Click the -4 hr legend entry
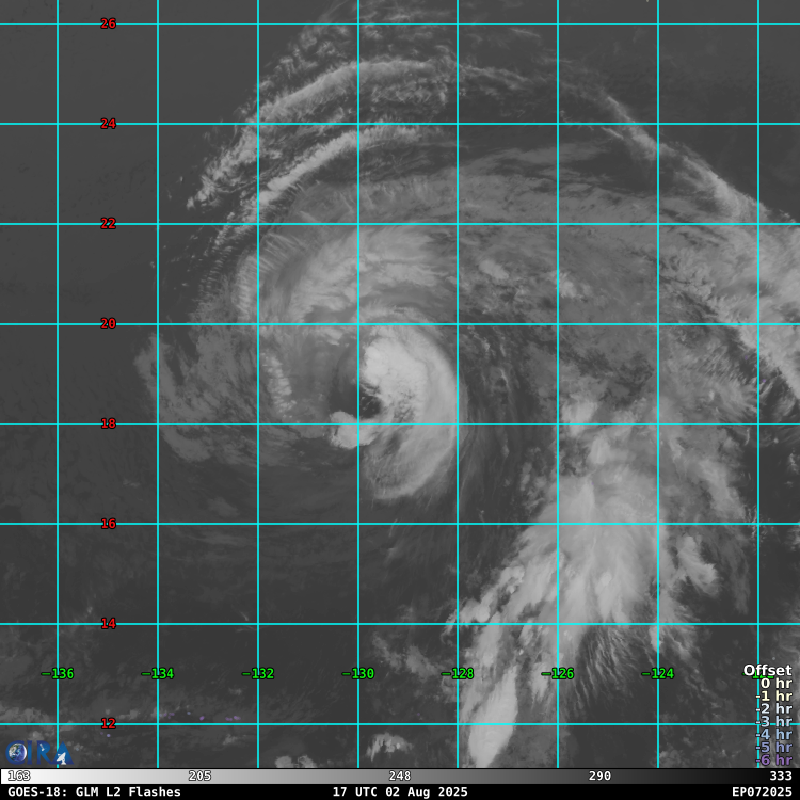Screen dimensions: 800x800 (x=773, y=734)
